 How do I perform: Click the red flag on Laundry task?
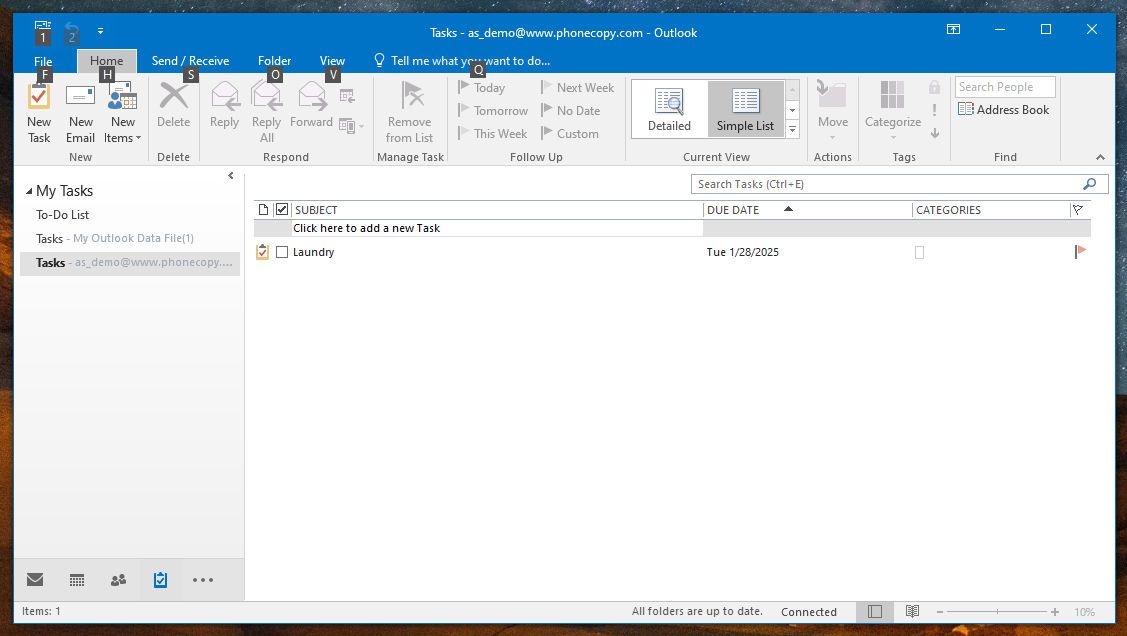click(1080, 252)
